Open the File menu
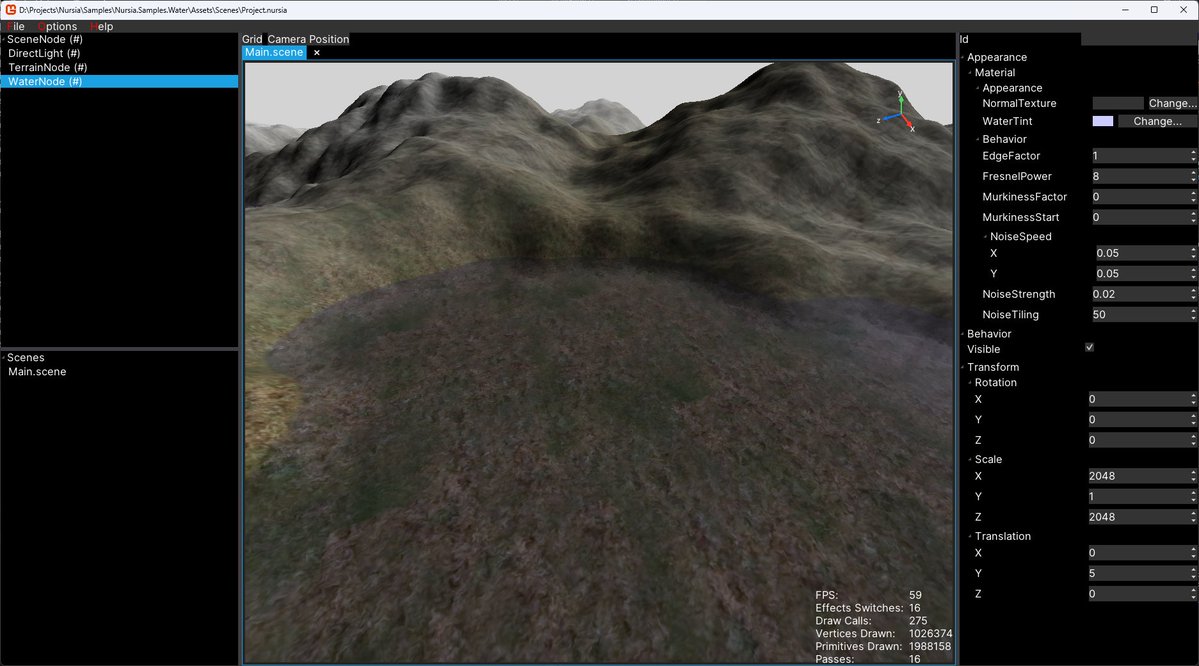 (x=15, y=26)
